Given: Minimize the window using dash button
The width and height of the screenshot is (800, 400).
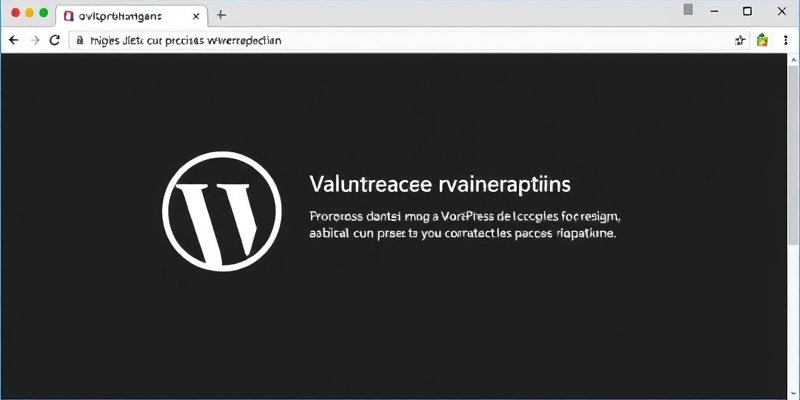Looking at the screenshot, I should coord(715,11).
